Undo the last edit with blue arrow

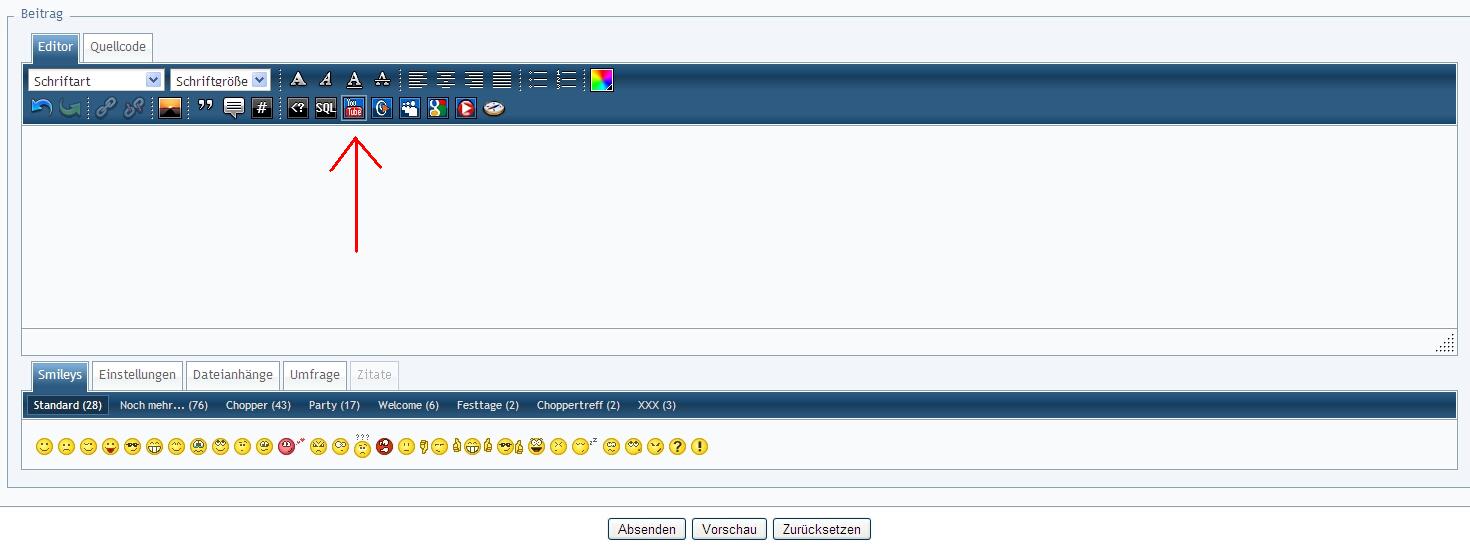click(x=41, y=108)
